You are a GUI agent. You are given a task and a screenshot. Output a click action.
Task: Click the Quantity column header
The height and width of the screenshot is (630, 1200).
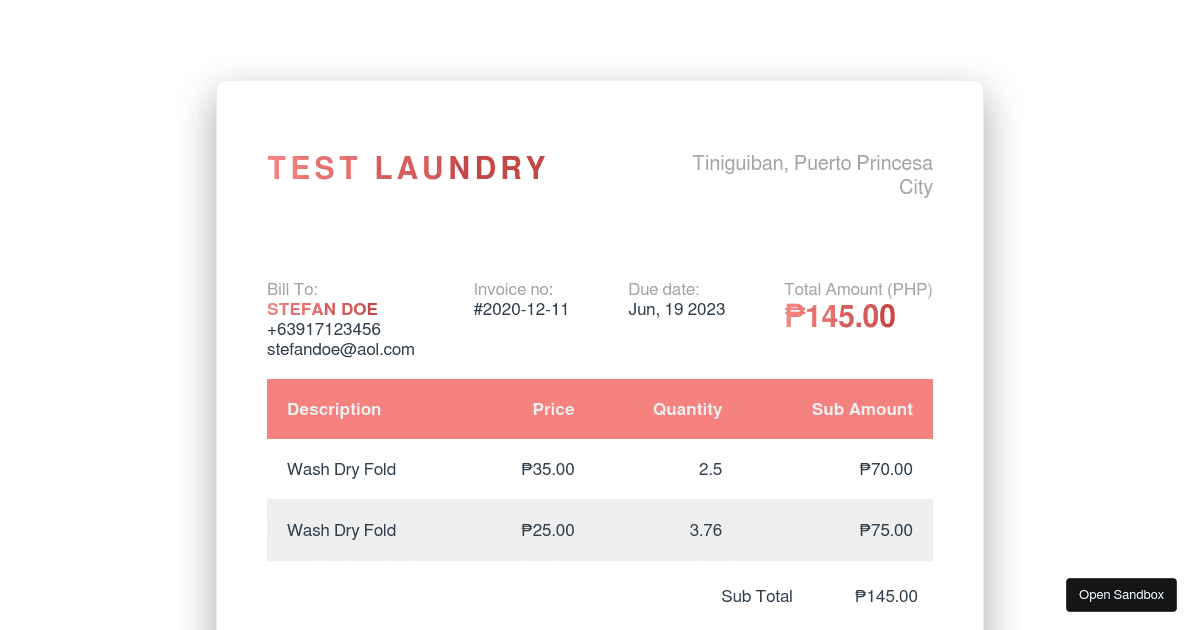pyautogui.click(x=687, y=409)
